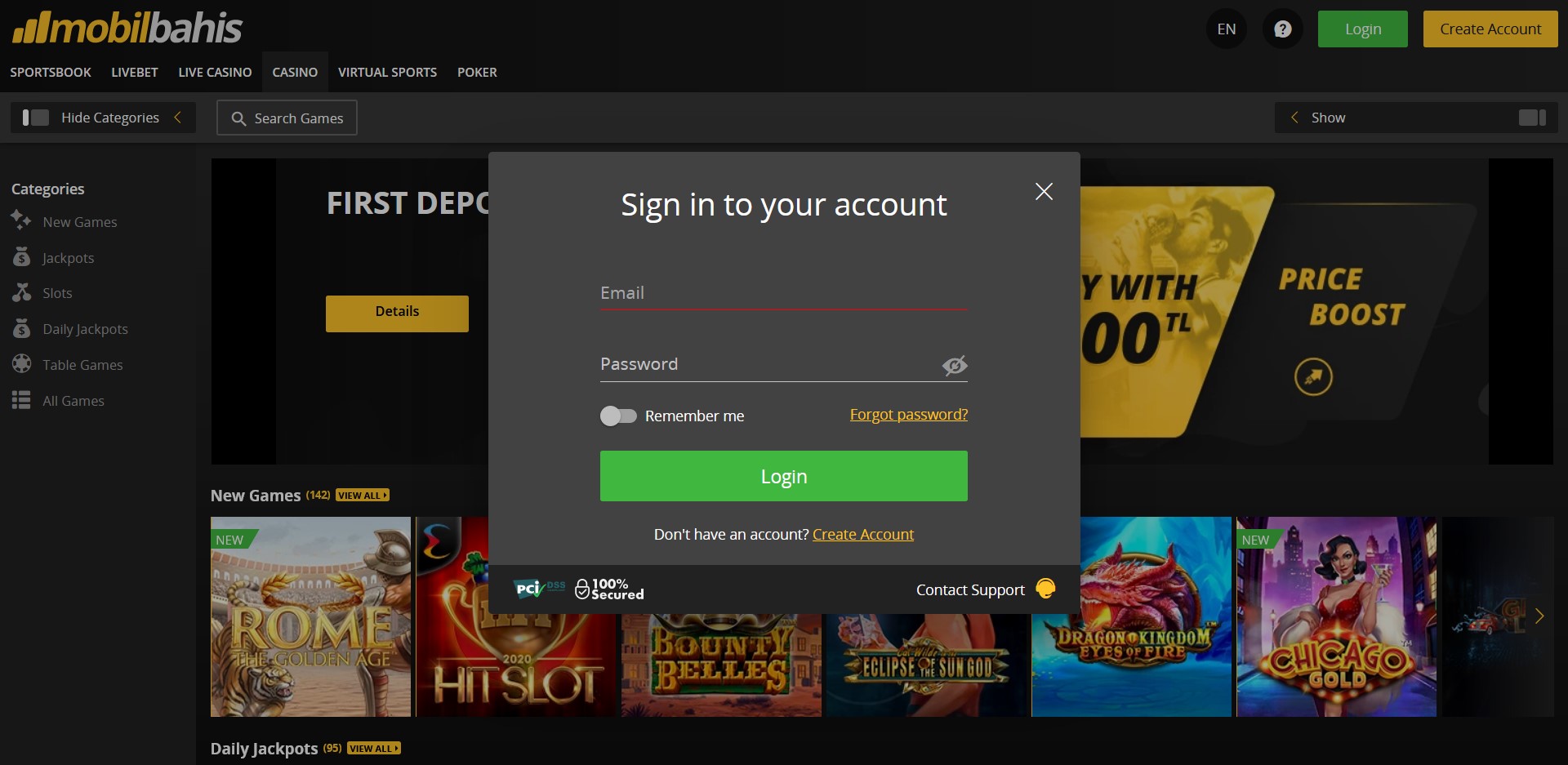Image resolution: width=1568 pixels, height=765 pixels.
Task: Expand the right panel with the Show chevron
Action: (x=1294, y=118)
